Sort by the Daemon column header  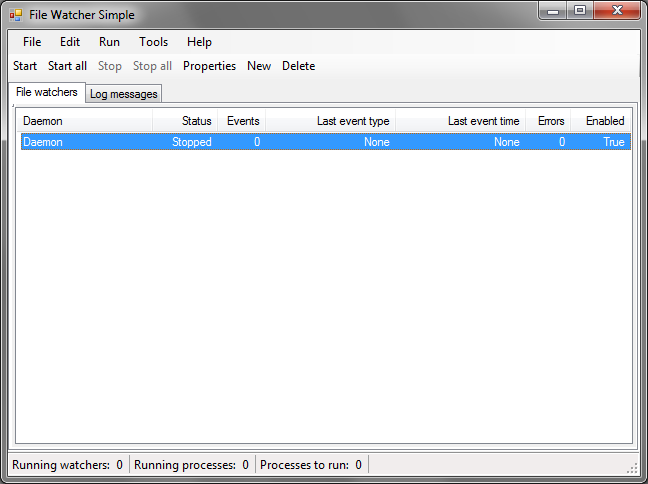point(85,121)
